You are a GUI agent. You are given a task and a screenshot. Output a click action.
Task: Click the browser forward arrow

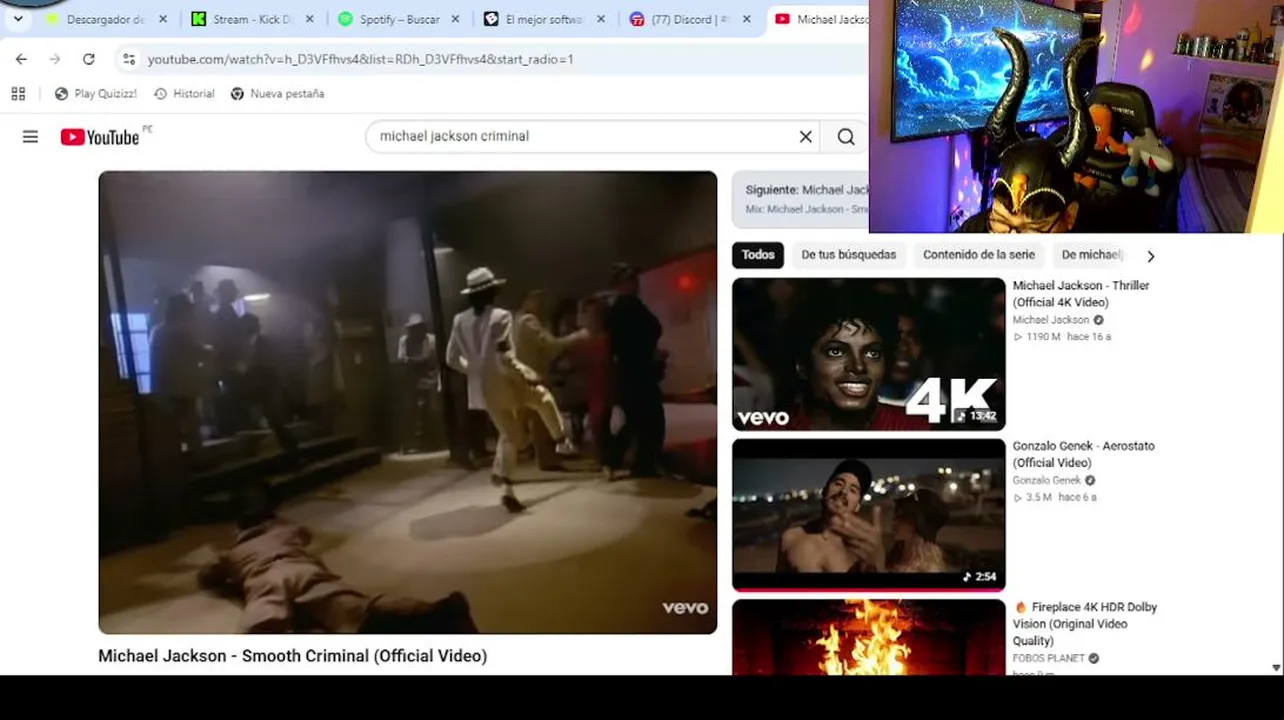55,59
